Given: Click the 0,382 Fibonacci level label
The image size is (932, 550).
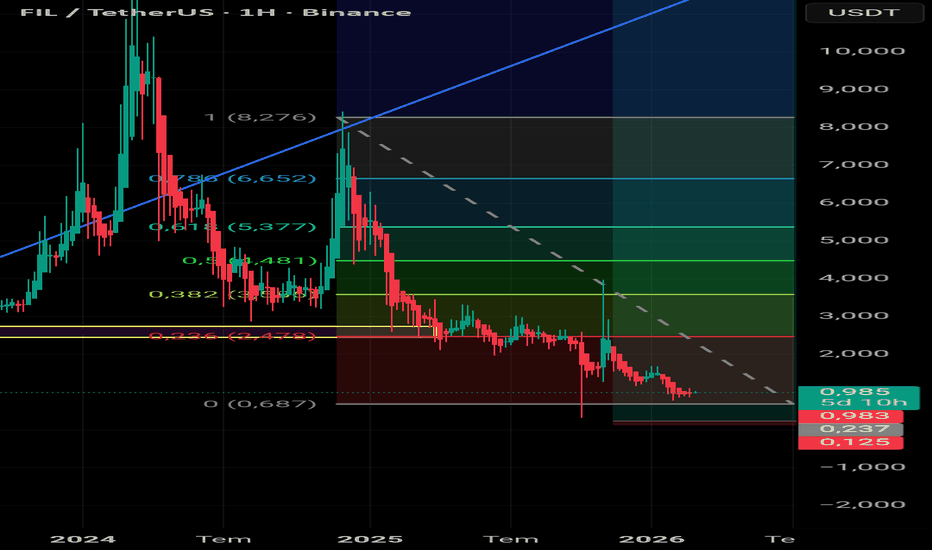Looking at the screenshot, I should point(232,294).
